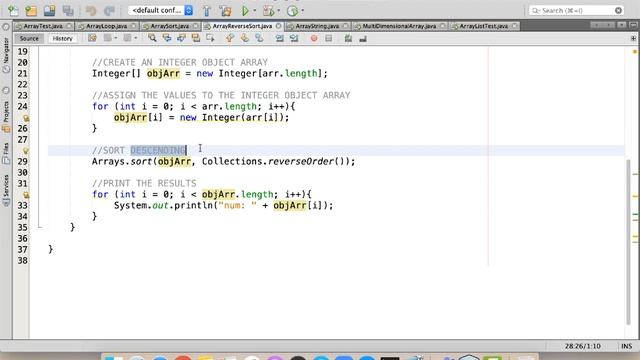Click the Save All icon
Viewport: 640px width, 360px height.
(68, 11)
